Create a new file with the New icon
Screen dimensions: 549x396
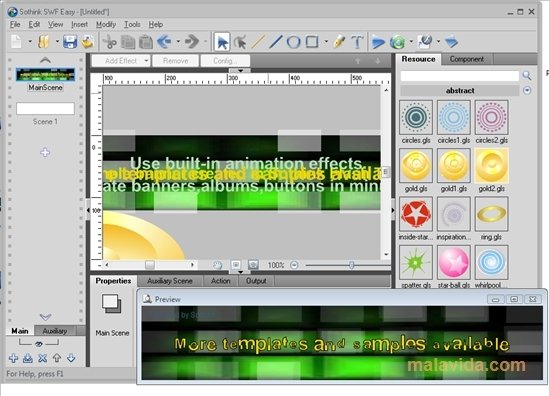click(x=16, y=42)
